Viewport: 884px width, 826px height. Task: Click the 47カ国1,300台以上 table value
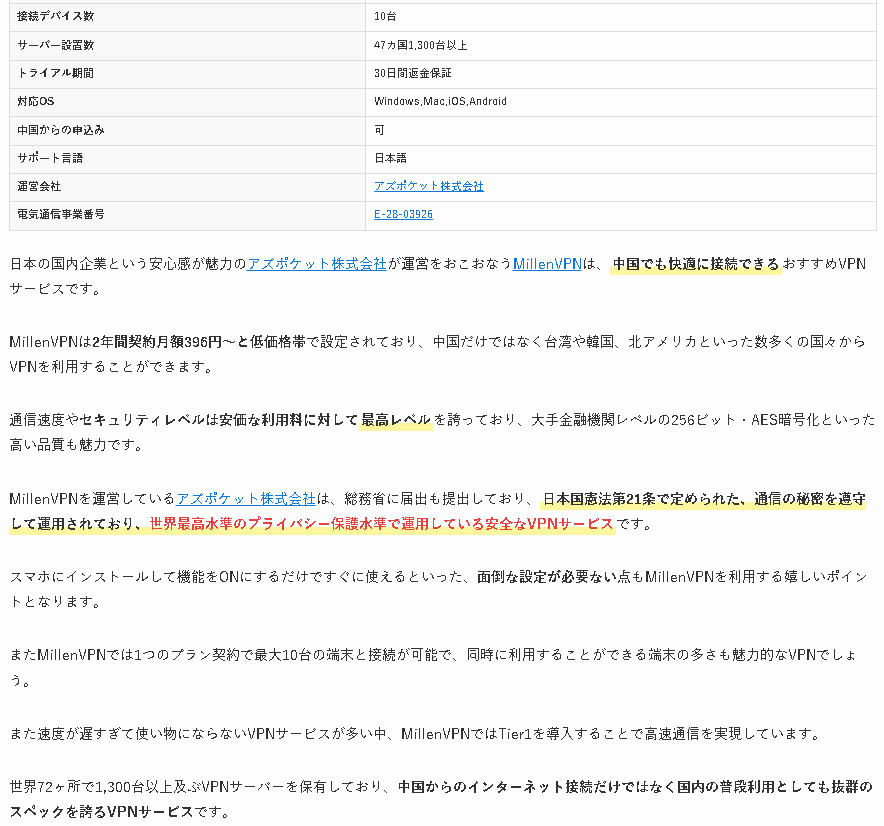point(420,45)
